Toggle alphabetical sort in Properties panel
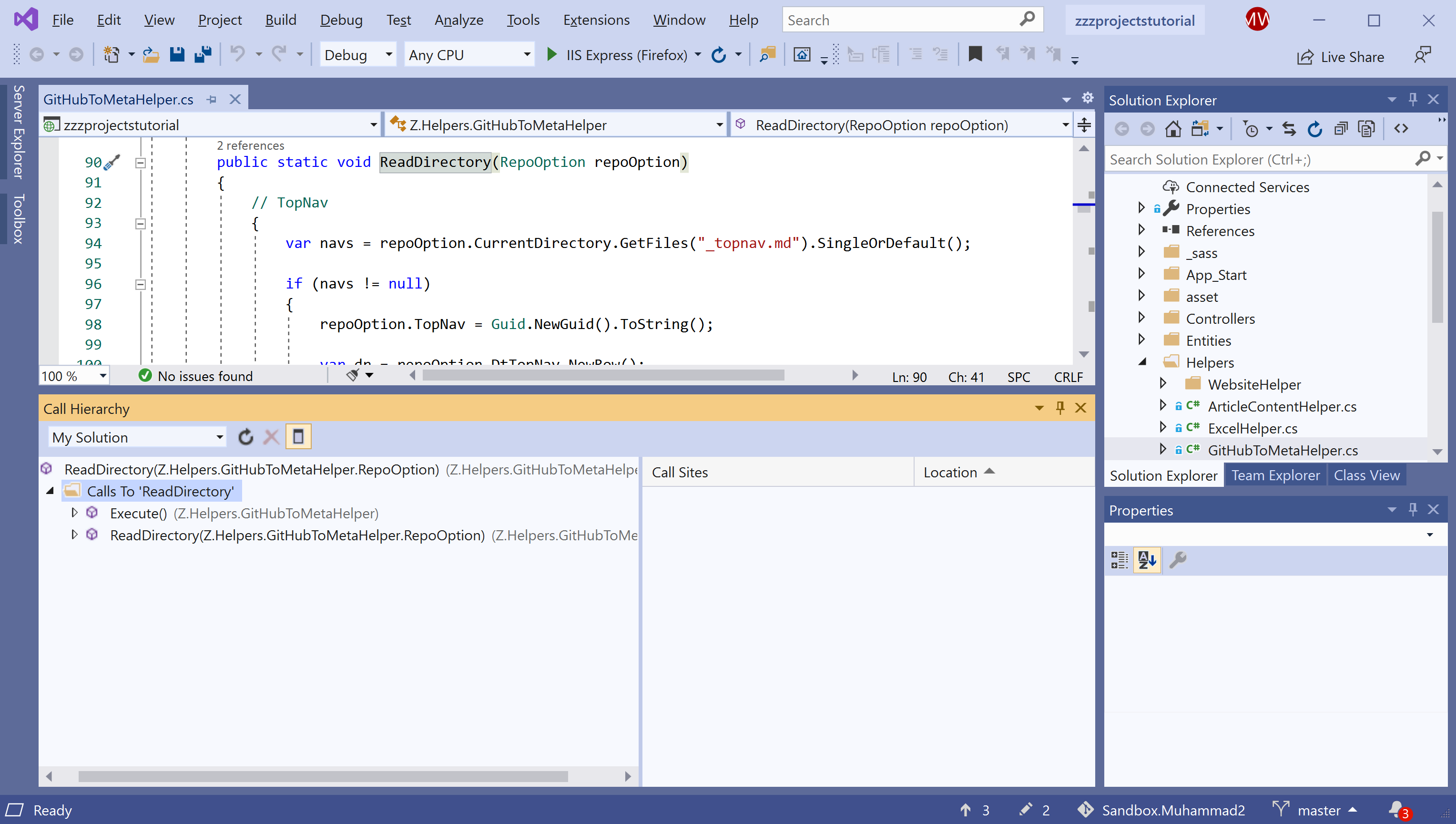 [x=1147, y=560]
